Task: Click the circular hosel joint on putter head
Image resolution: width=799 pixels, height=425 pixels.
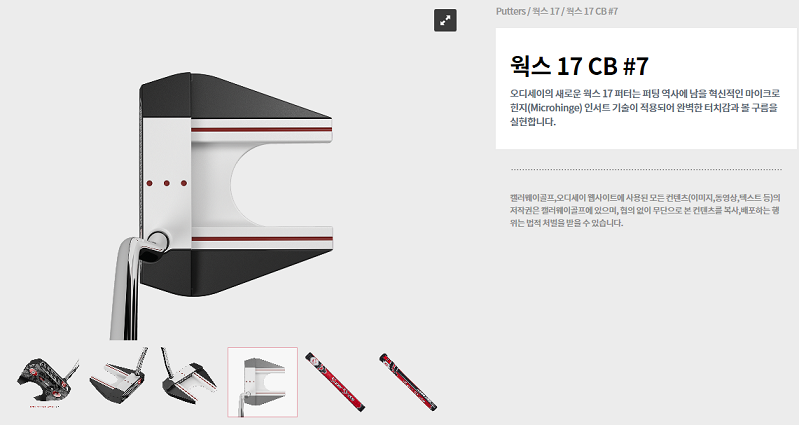Action: pyautogui.click(x=158, y=240)
